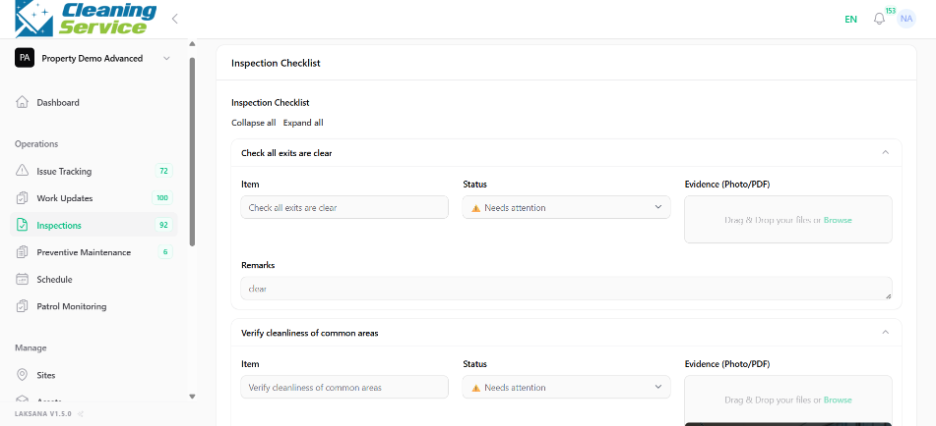Collapse Verify cleanliness of common areas section
Screen dimensions: 936x426
(885, 332)
